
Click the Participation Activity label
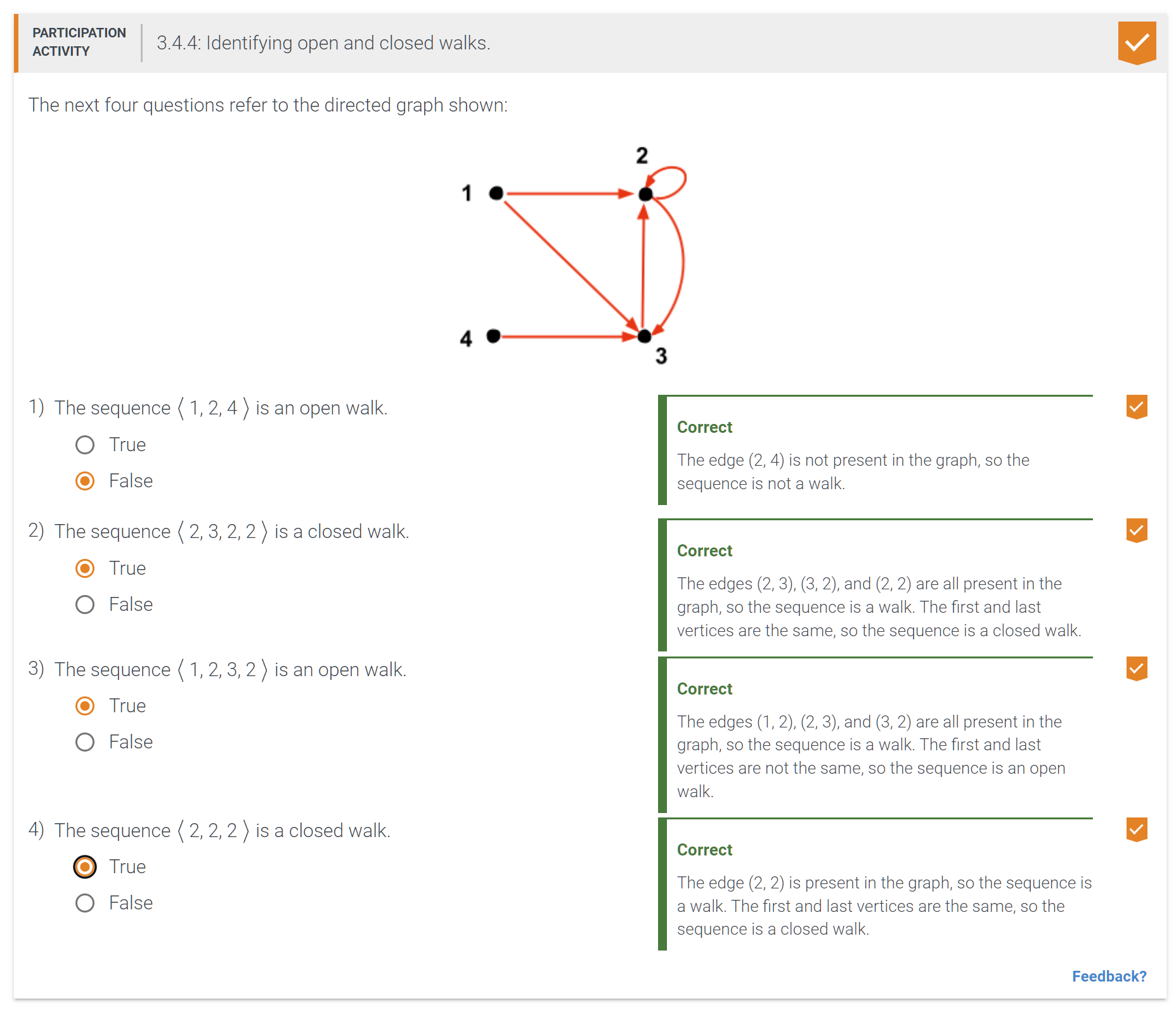tap(79, 42)
